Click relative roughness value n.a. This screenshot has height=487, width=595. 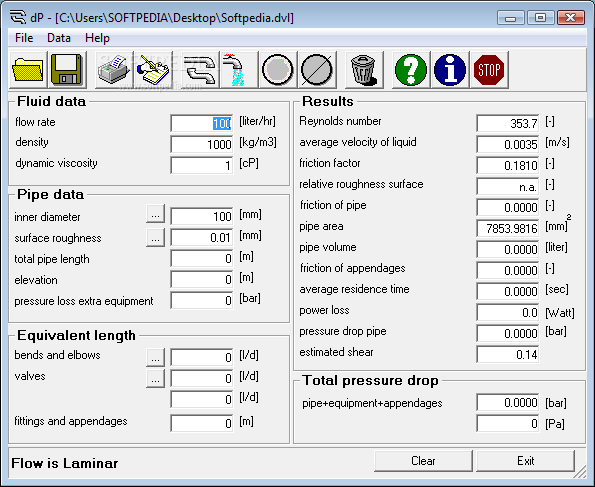pos(508,186)
